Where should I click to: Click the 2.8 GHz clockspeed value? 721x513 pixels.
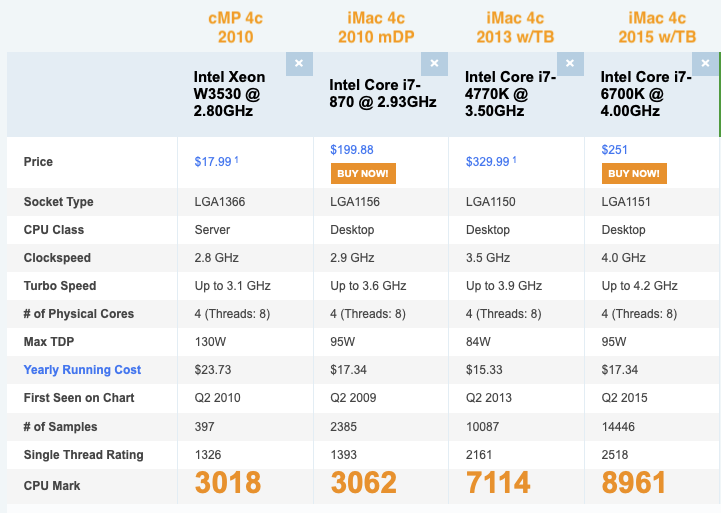[217, 258]
